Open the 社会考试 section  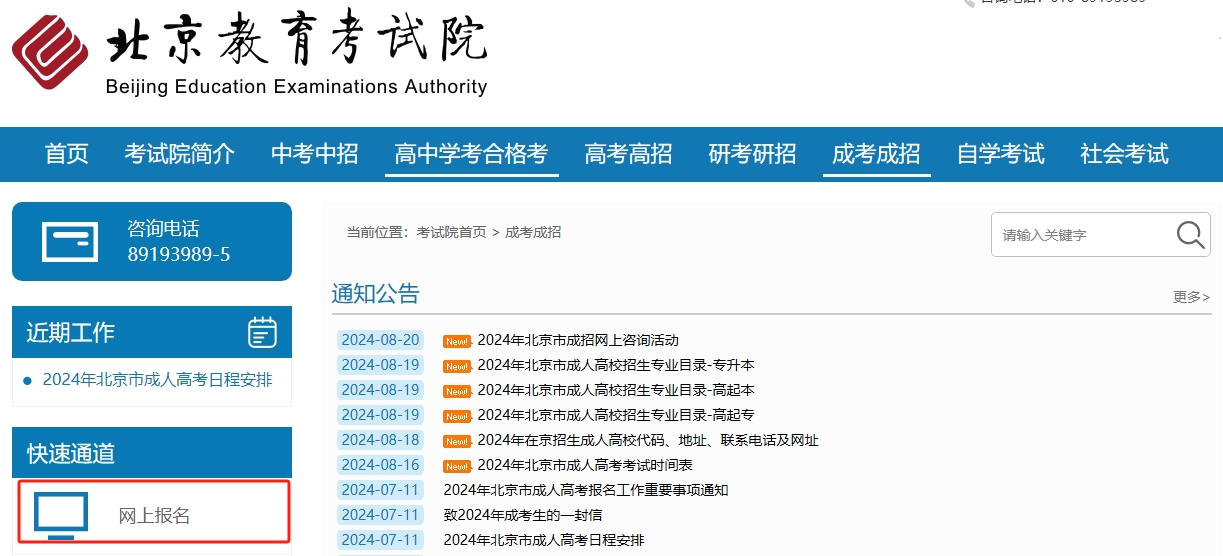click(1124, 154)
